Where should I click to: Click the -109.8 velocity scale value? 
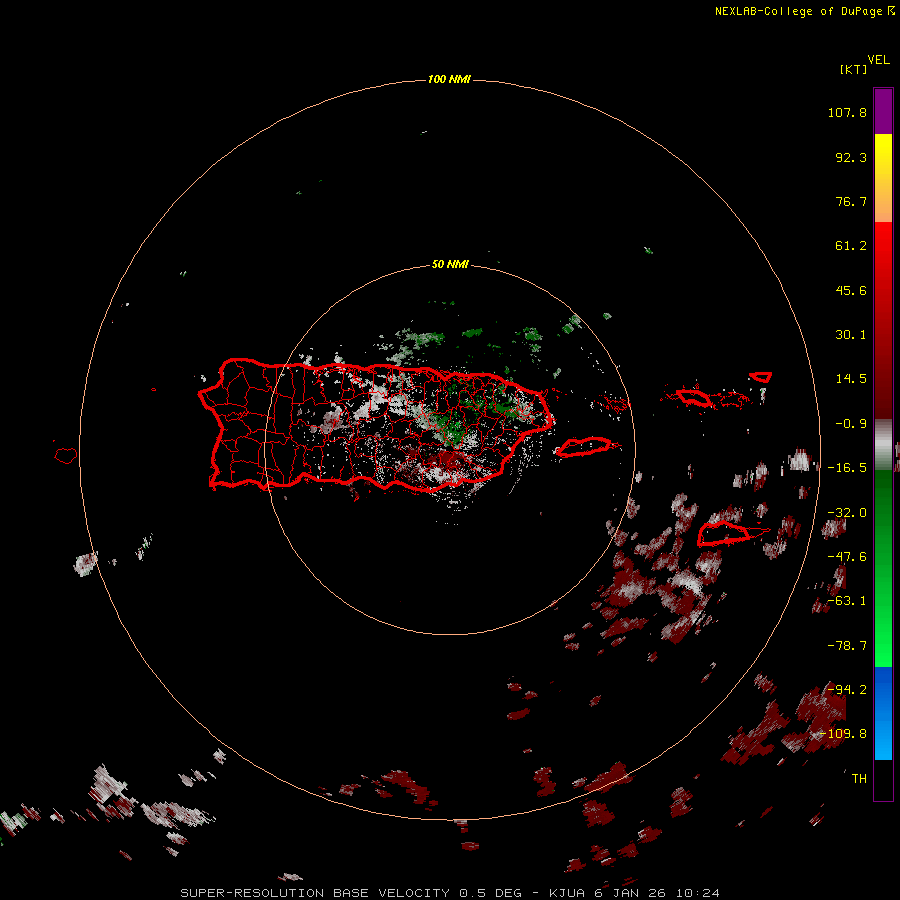pos(844,734)
